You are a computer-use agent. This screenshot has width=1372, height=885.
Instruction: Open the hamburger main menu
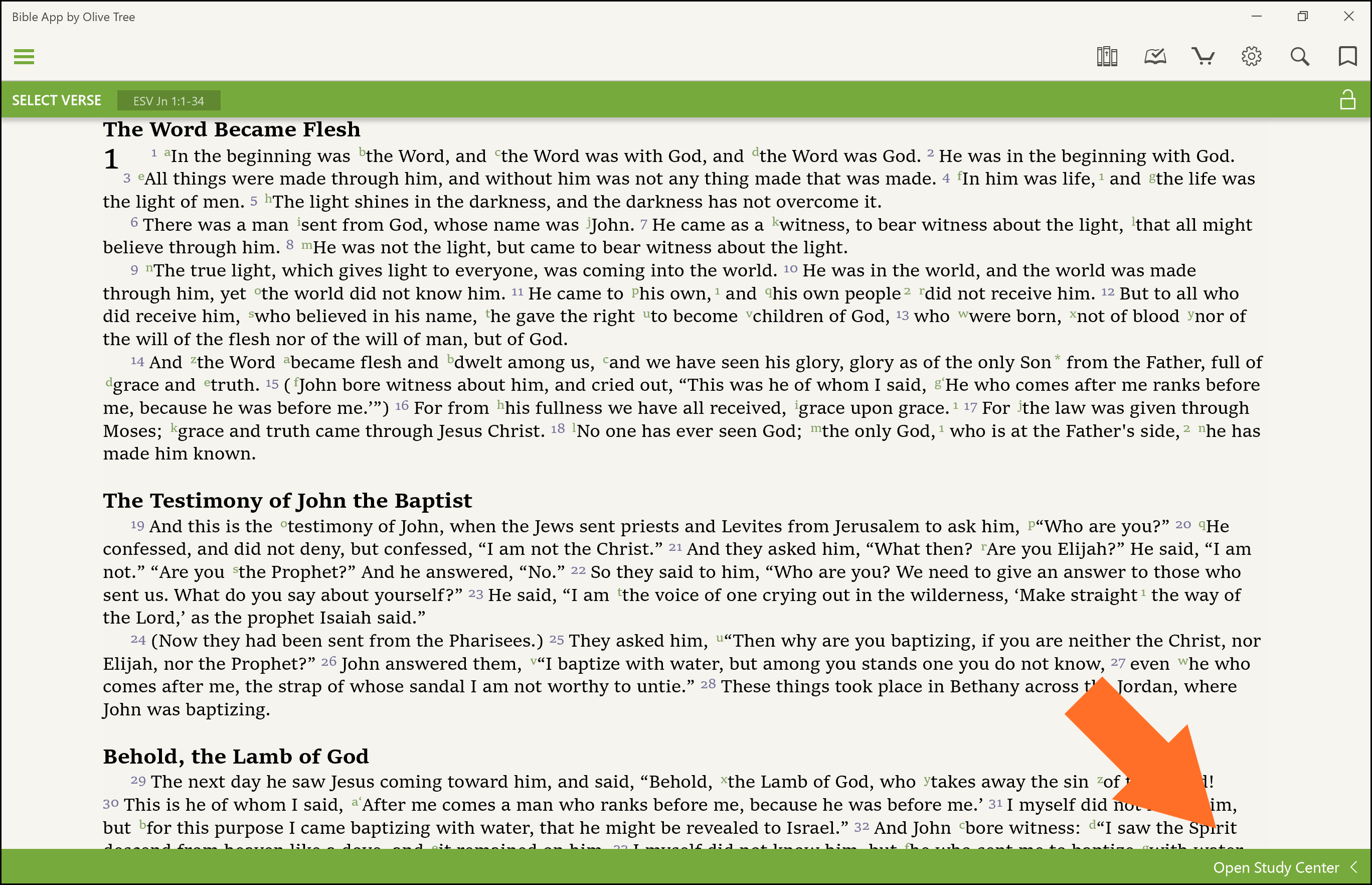click(x=24, y=56)
